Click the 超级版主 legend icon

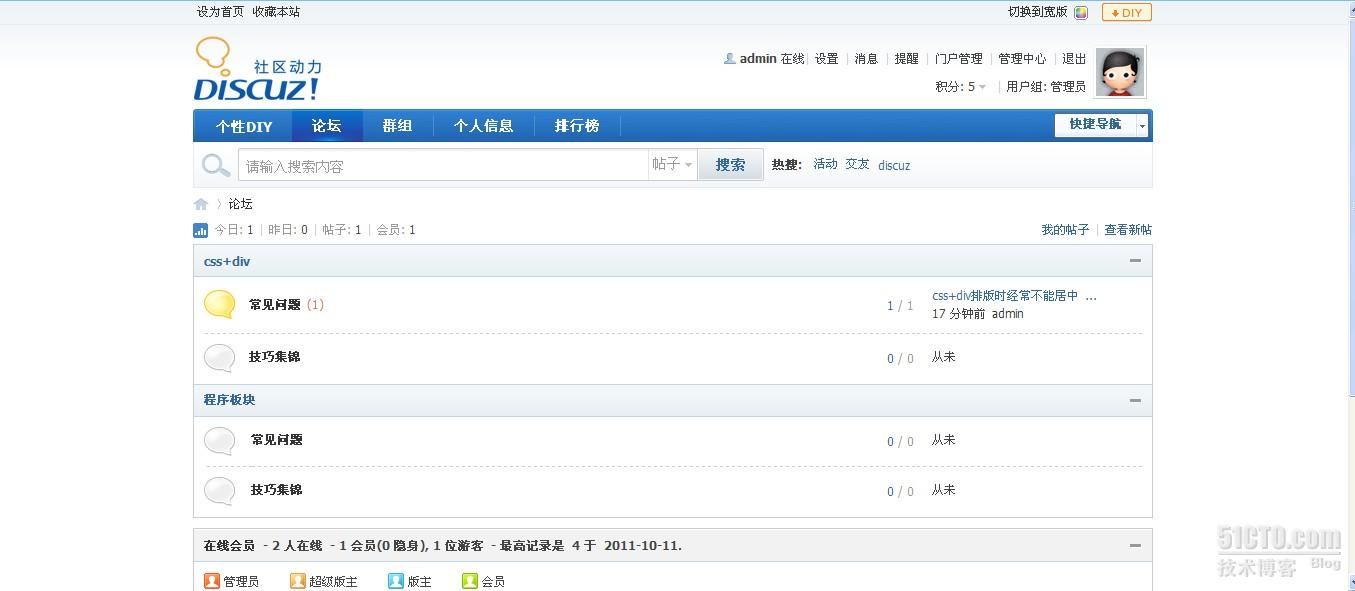297,581
